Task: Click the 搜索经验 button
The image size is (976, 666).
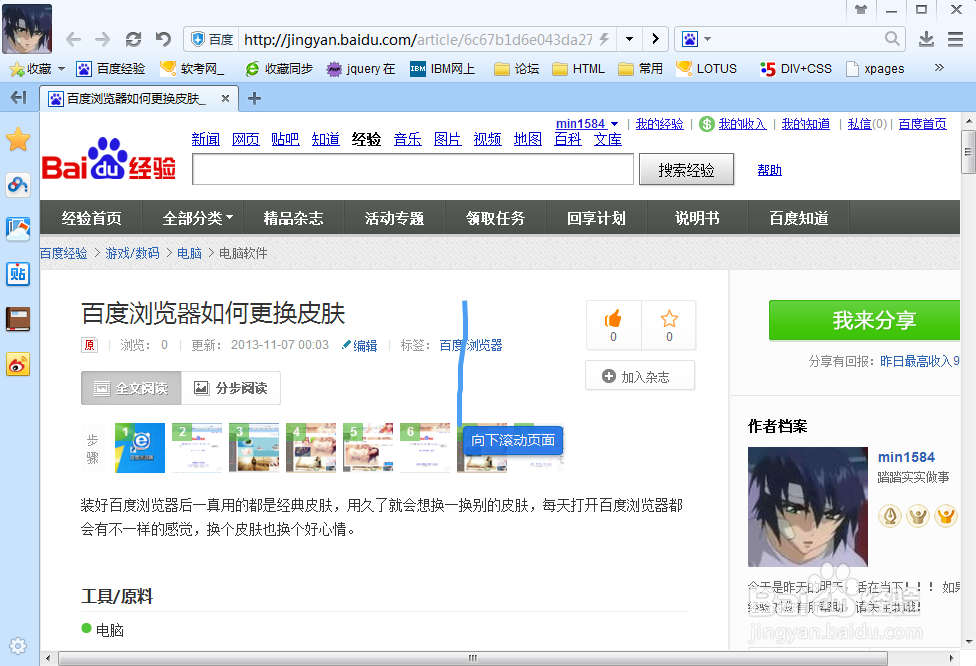Action: point(687,169)
